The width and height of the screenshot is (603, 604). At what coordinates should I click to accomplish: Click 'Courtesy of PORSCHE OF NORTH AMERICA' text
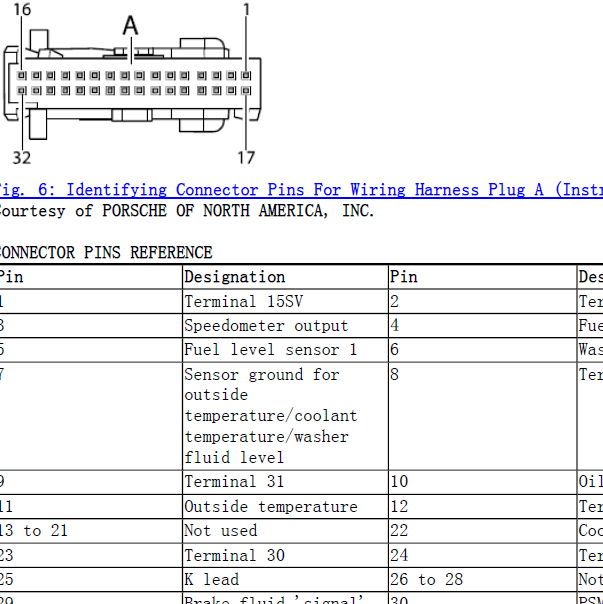click(x=187, y=211)
